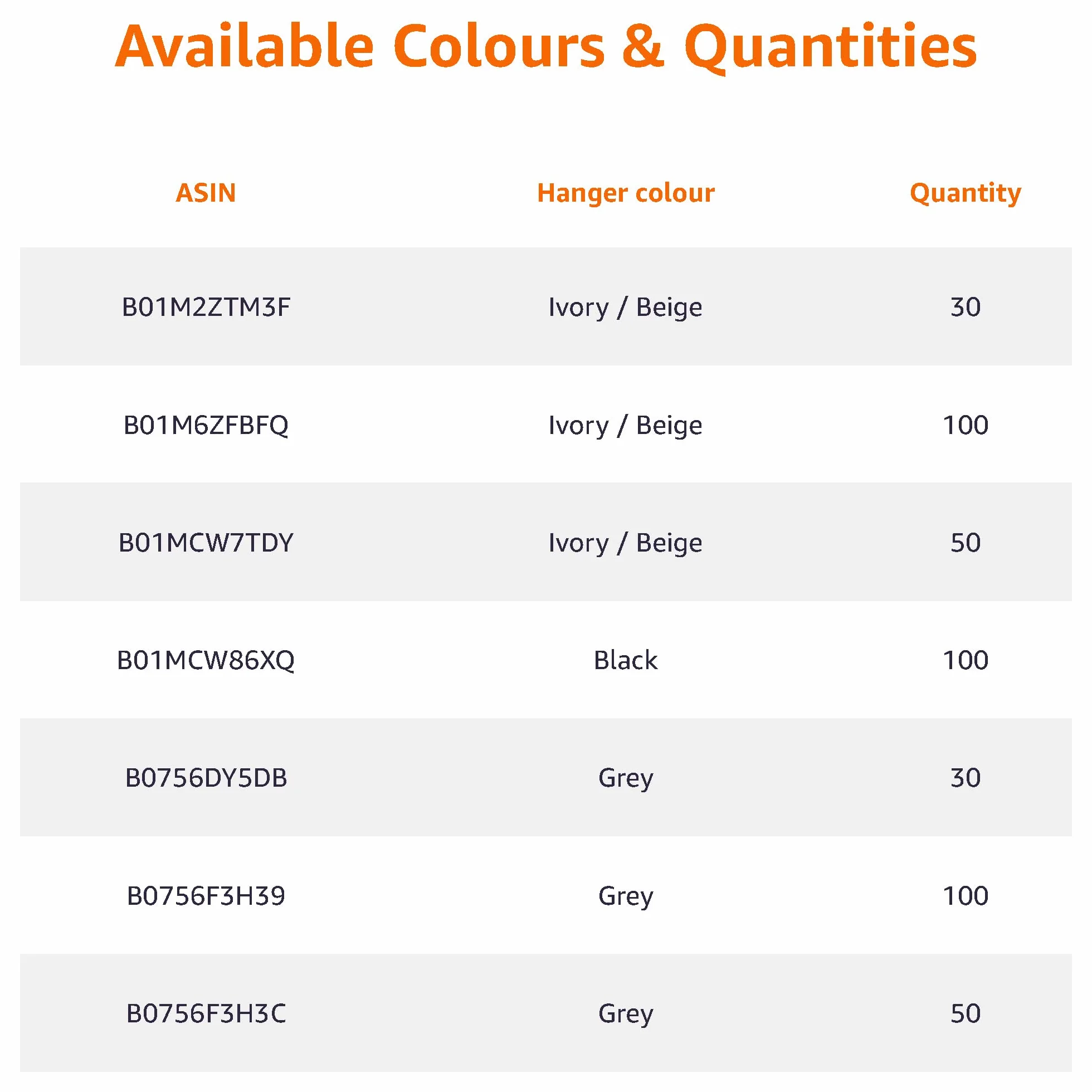Select Ivory / Beige in B01M2ZTM3F row
This screenshot has height=1092, width=1092.
[626, 308]
